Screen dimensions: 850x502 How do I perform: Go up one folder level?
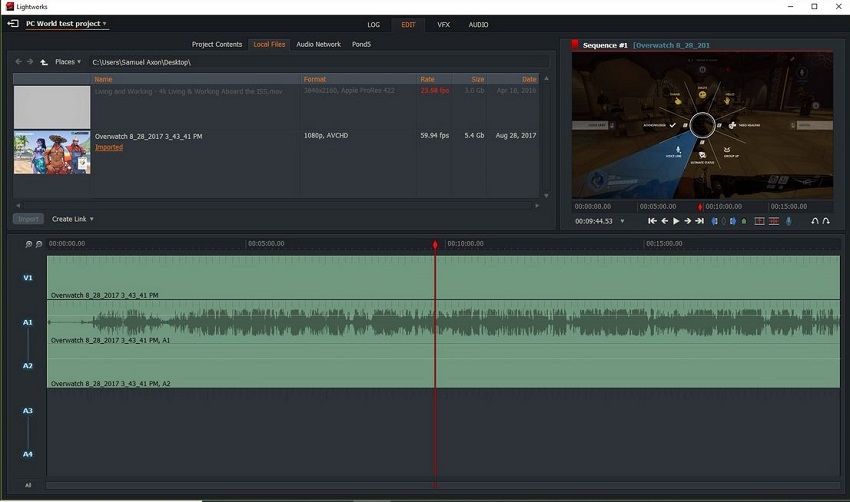(x=44, y=62)
